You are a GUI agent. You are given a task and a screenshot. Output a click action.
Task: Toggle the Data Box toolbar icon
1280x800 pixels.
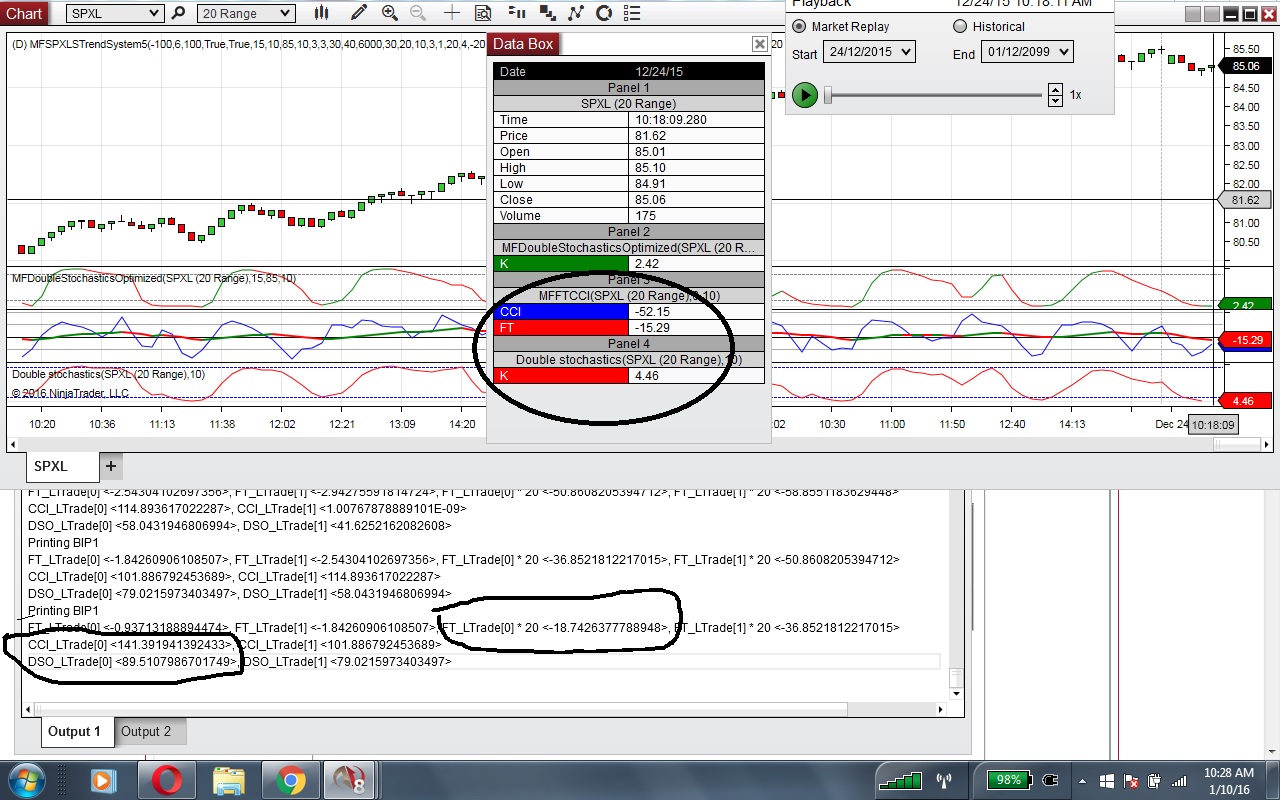click(483, 13)
